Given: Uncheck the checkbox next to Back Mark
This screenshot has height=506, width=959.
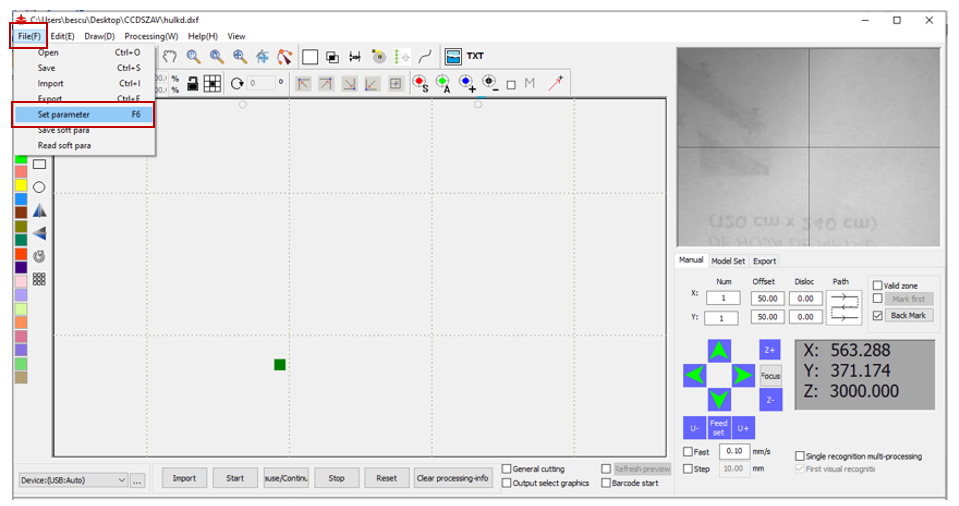Looking at the screenshot, I should pos(878,315).
